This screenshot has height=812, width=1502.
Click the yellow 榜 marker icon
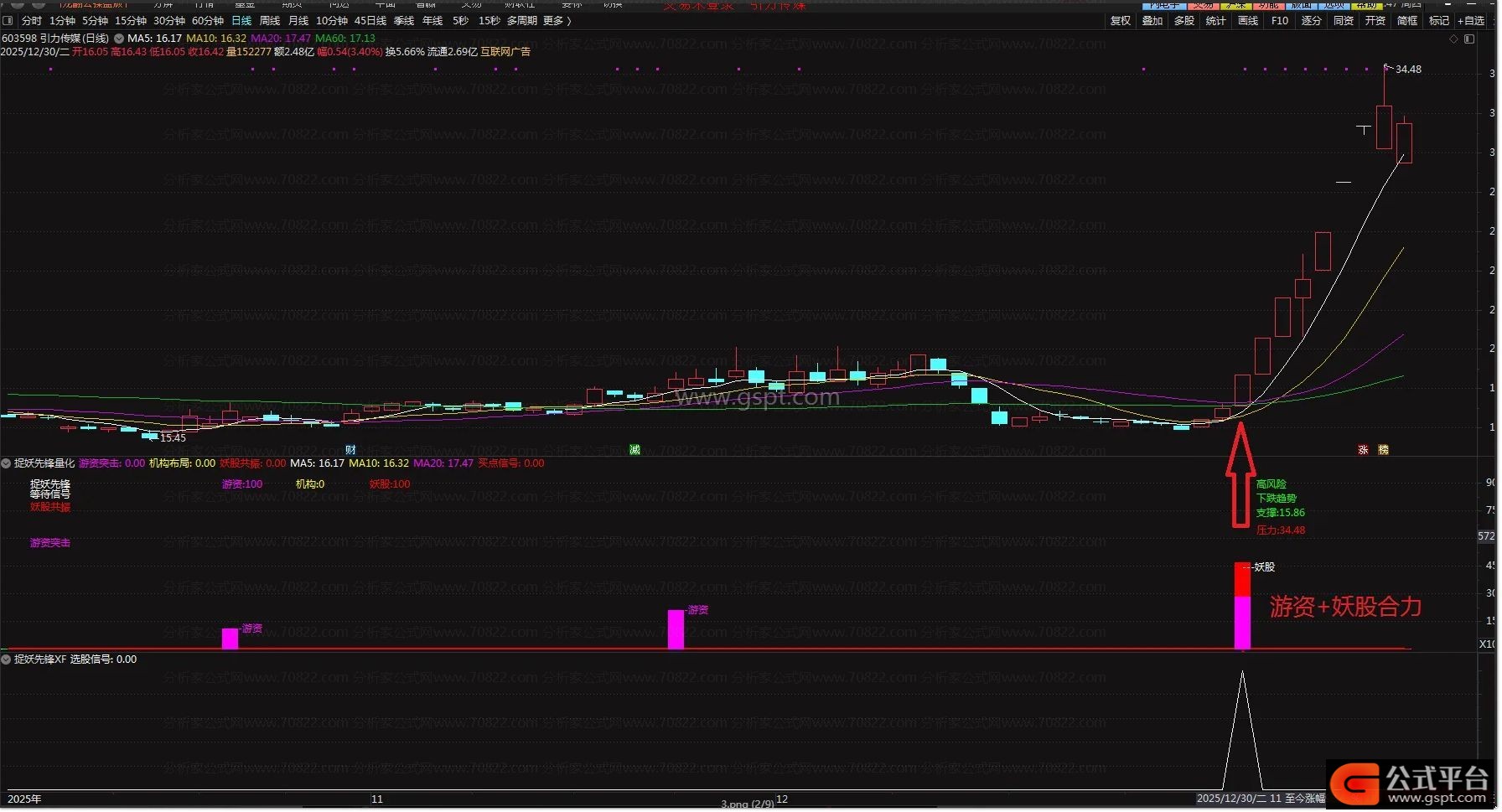click(x=1383, y=450)
